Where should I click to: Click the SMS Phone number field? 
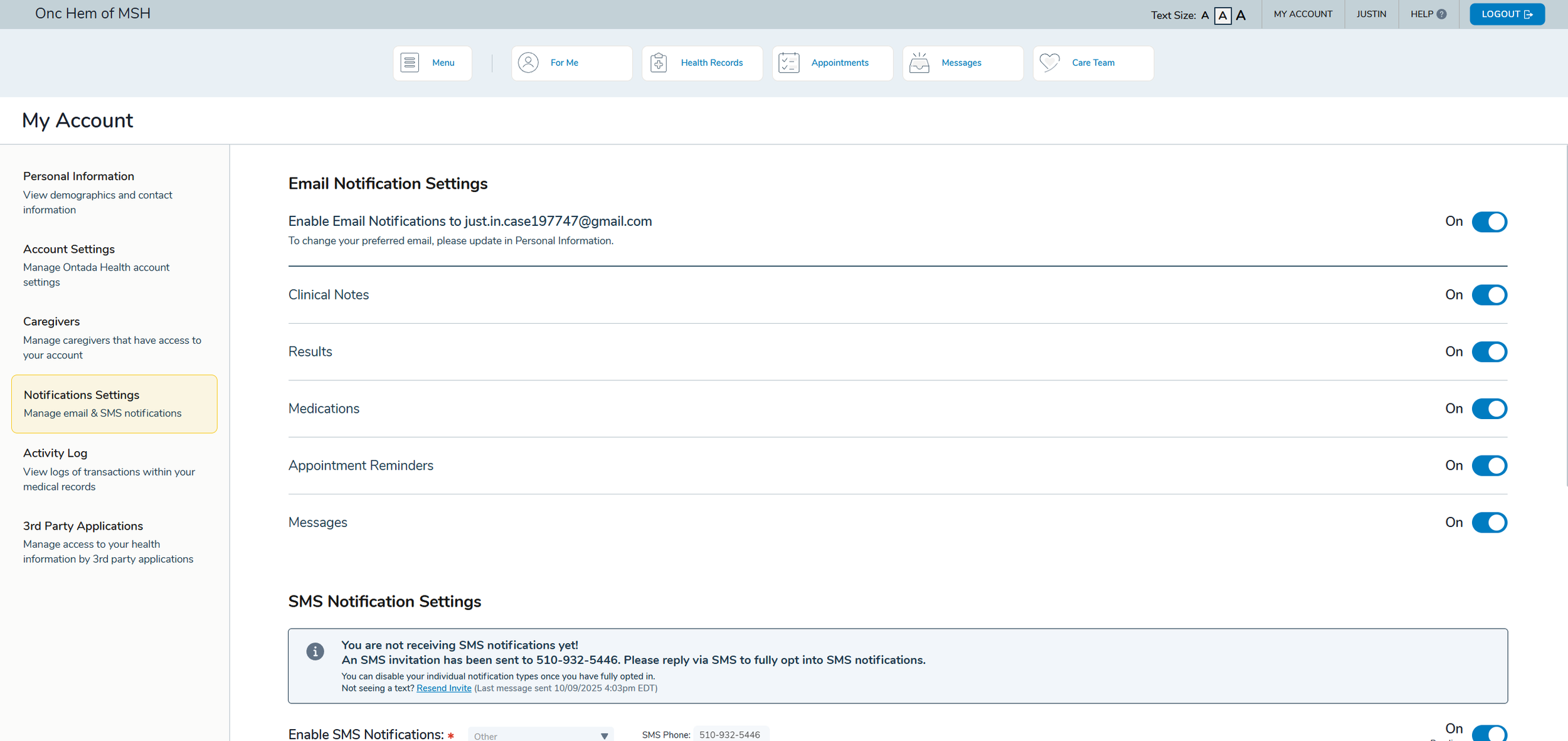[x=730, y=735]
